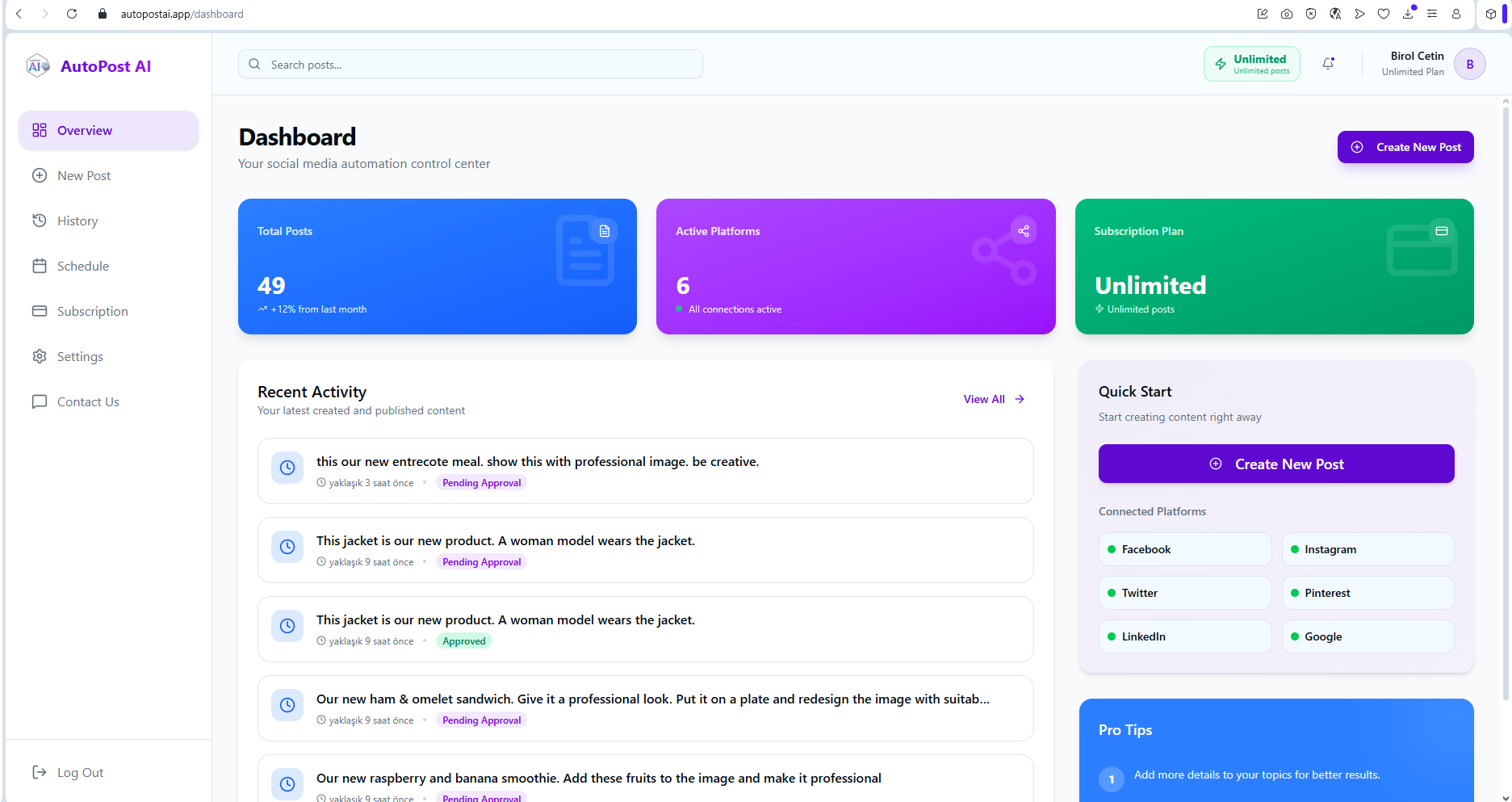Select the Pinterest connected platform
Screen dimensions: 1512x802
click(x=1368, y=593)
